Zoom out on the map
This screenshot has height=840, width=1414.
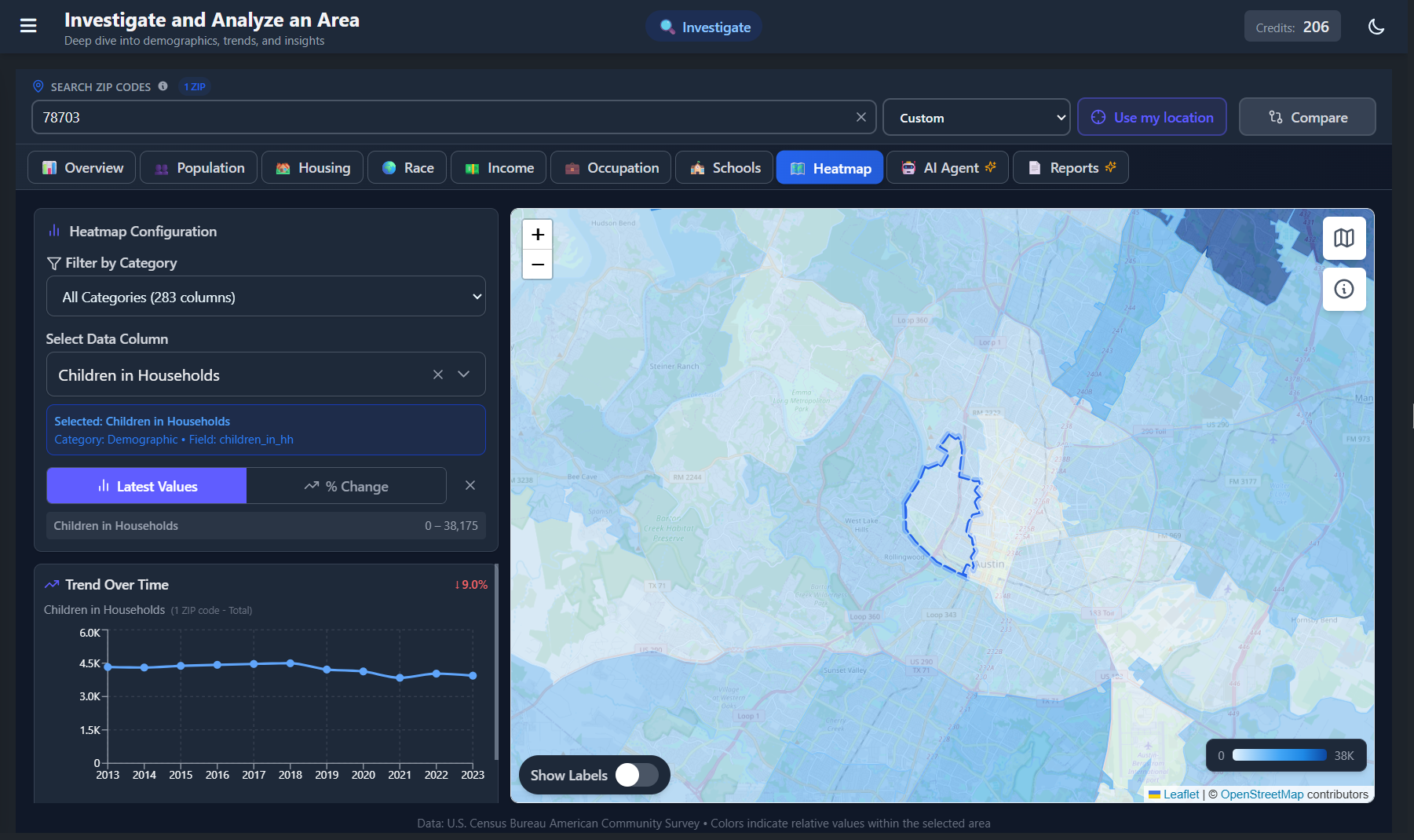tap(537, 265)
